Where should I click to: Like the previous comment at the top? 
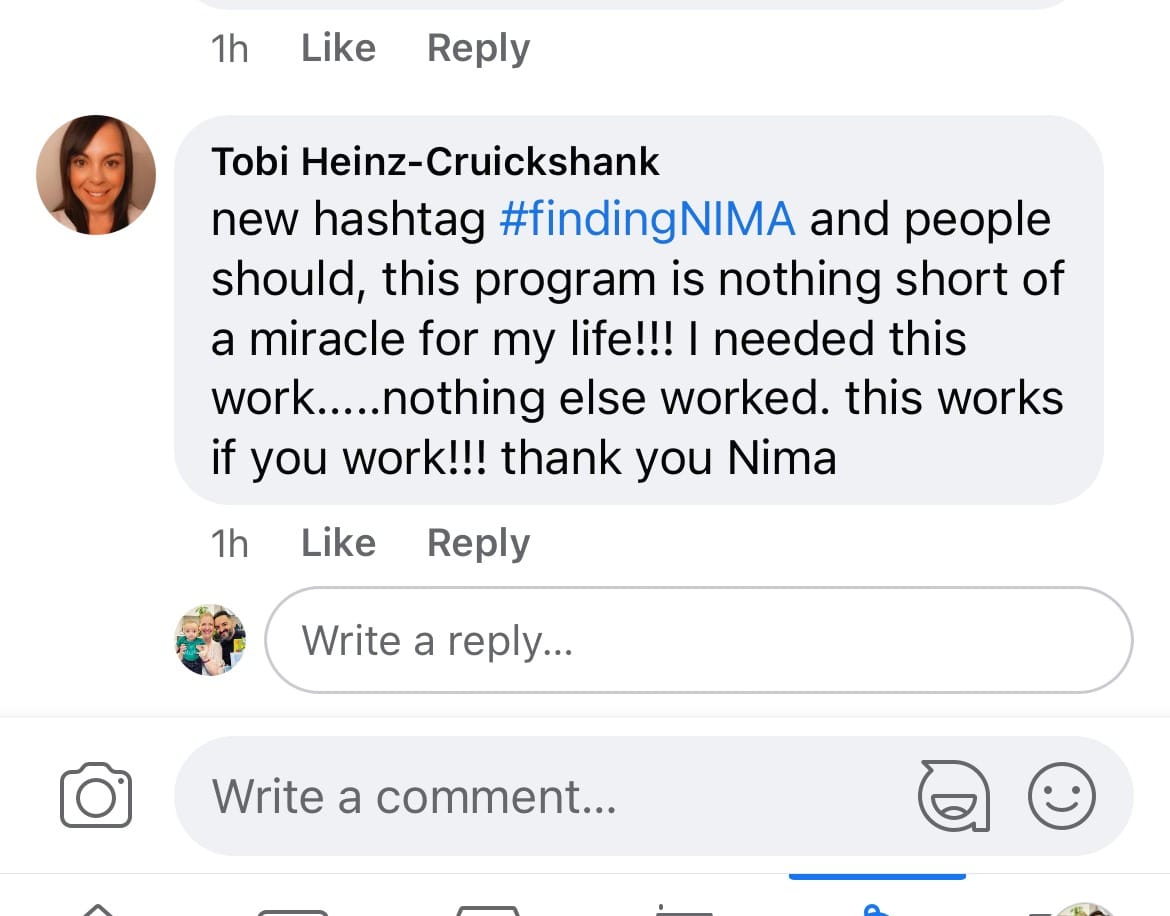(338, 48)
